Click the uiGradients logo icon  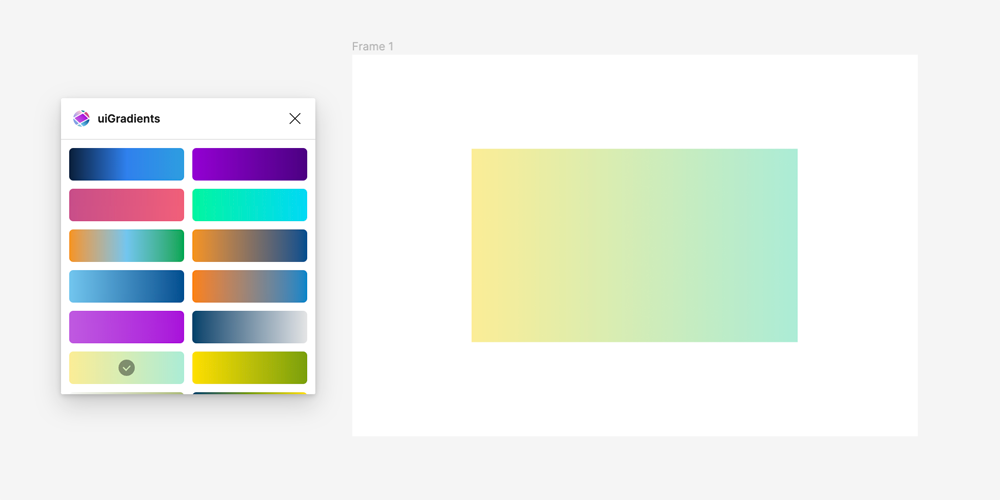point(81,119)
